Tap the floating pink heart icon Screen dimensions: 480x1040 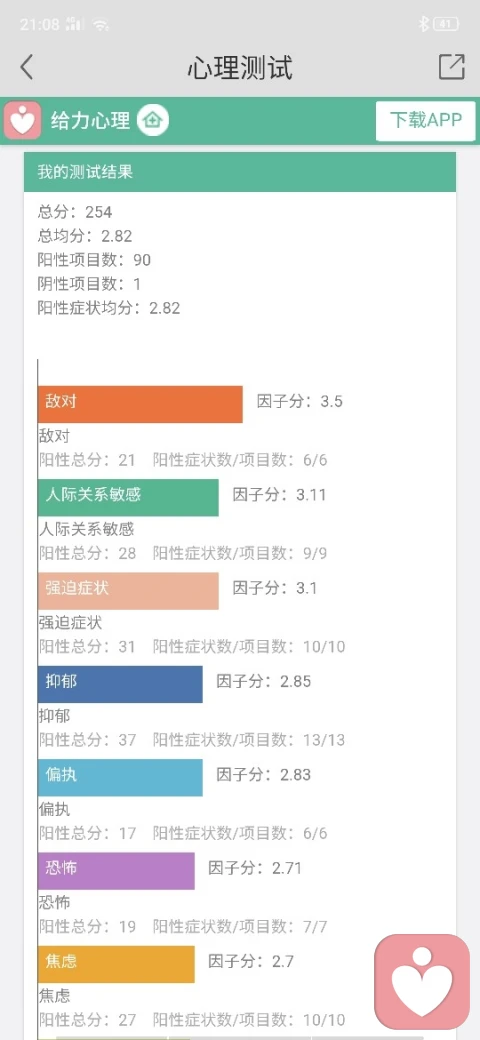point(422,982)
